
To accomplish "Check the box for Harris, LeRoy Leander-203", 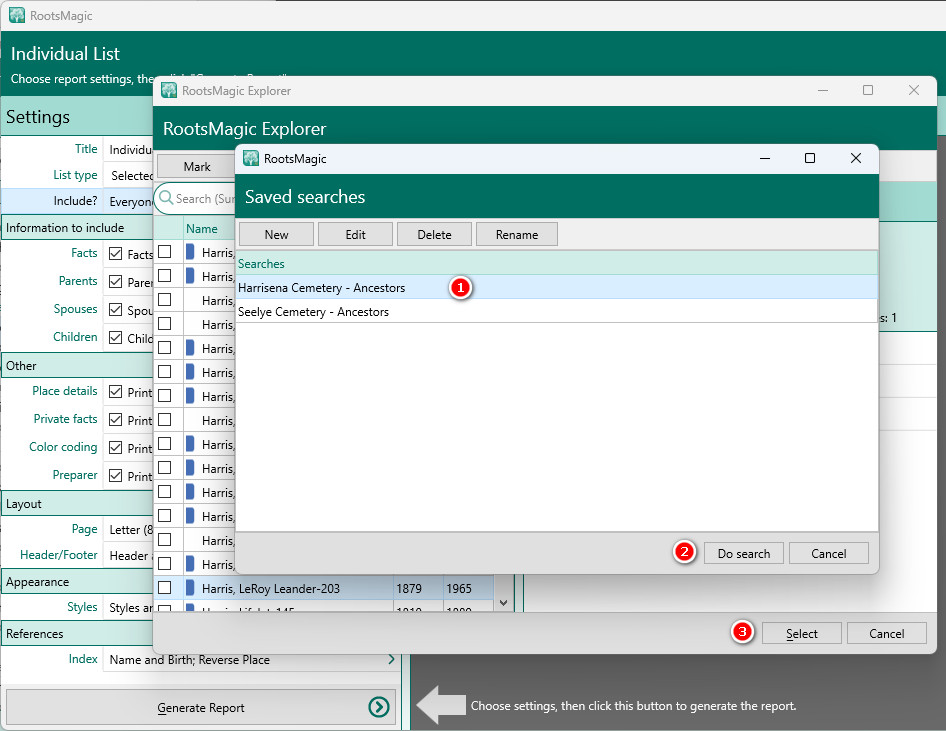I will 165,588.
